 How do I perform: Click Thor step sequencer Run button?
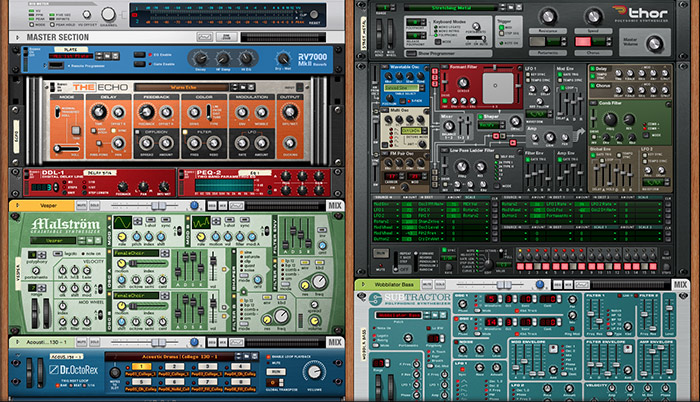tap(380, 253)
